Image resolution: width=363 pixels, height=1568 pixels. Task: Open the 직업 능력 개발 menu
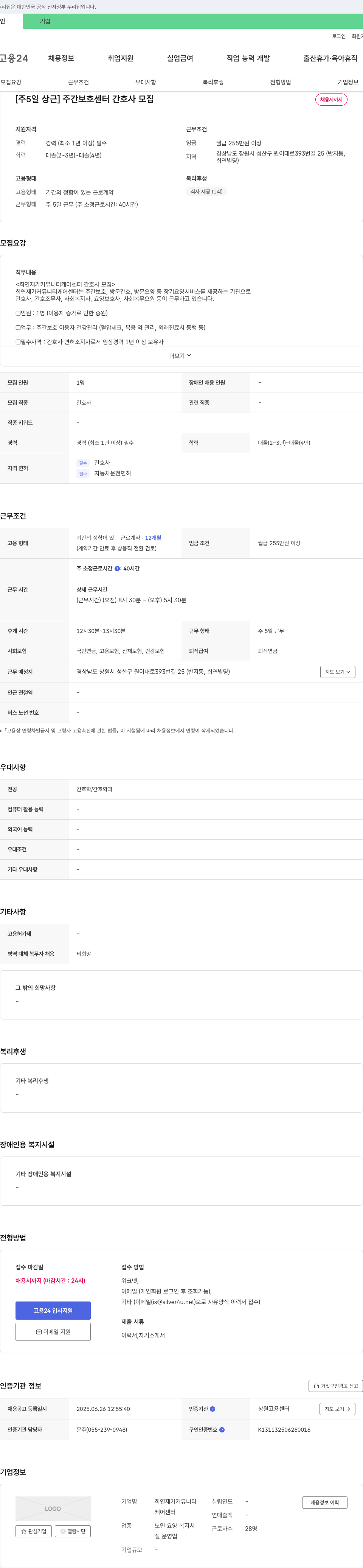coord(248,58)
